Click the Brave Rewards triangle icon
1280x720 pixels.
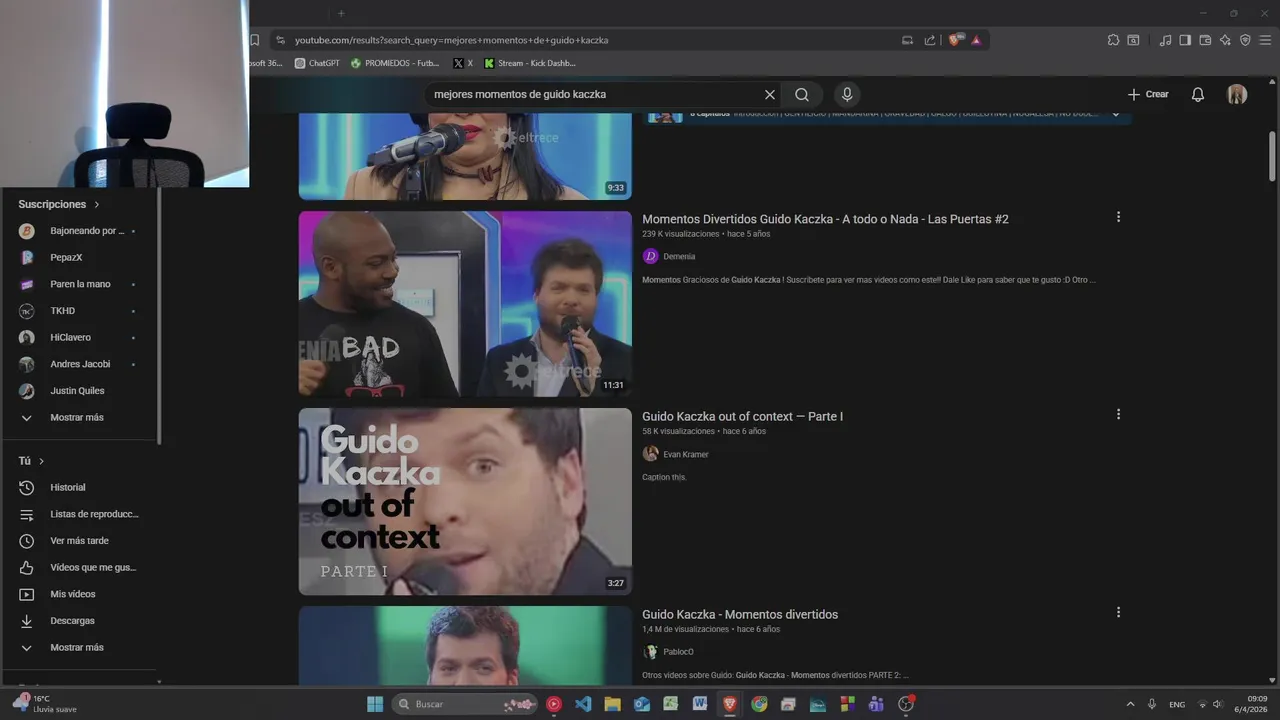pos(976,40)
